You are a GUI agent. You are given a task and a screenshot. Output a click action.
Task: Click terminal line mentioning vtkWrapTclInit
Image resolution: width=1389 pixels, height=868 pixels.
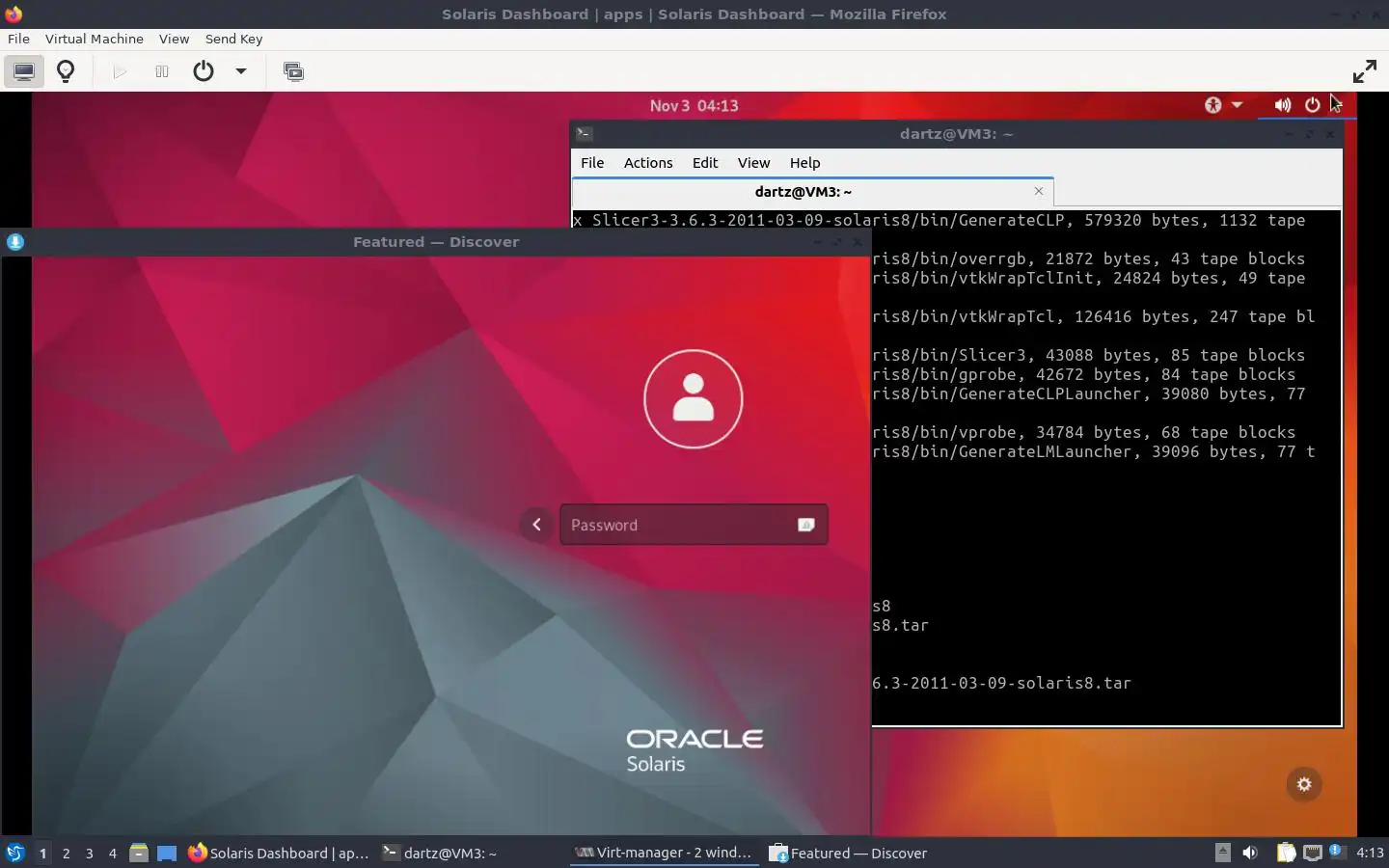point(1088,278)
